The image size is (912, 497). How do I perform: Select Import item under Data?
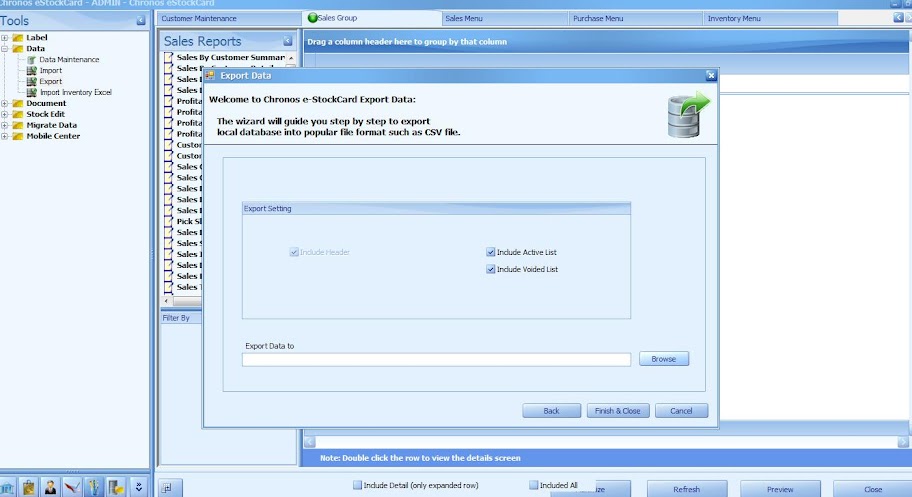click(x=51, y=70)
